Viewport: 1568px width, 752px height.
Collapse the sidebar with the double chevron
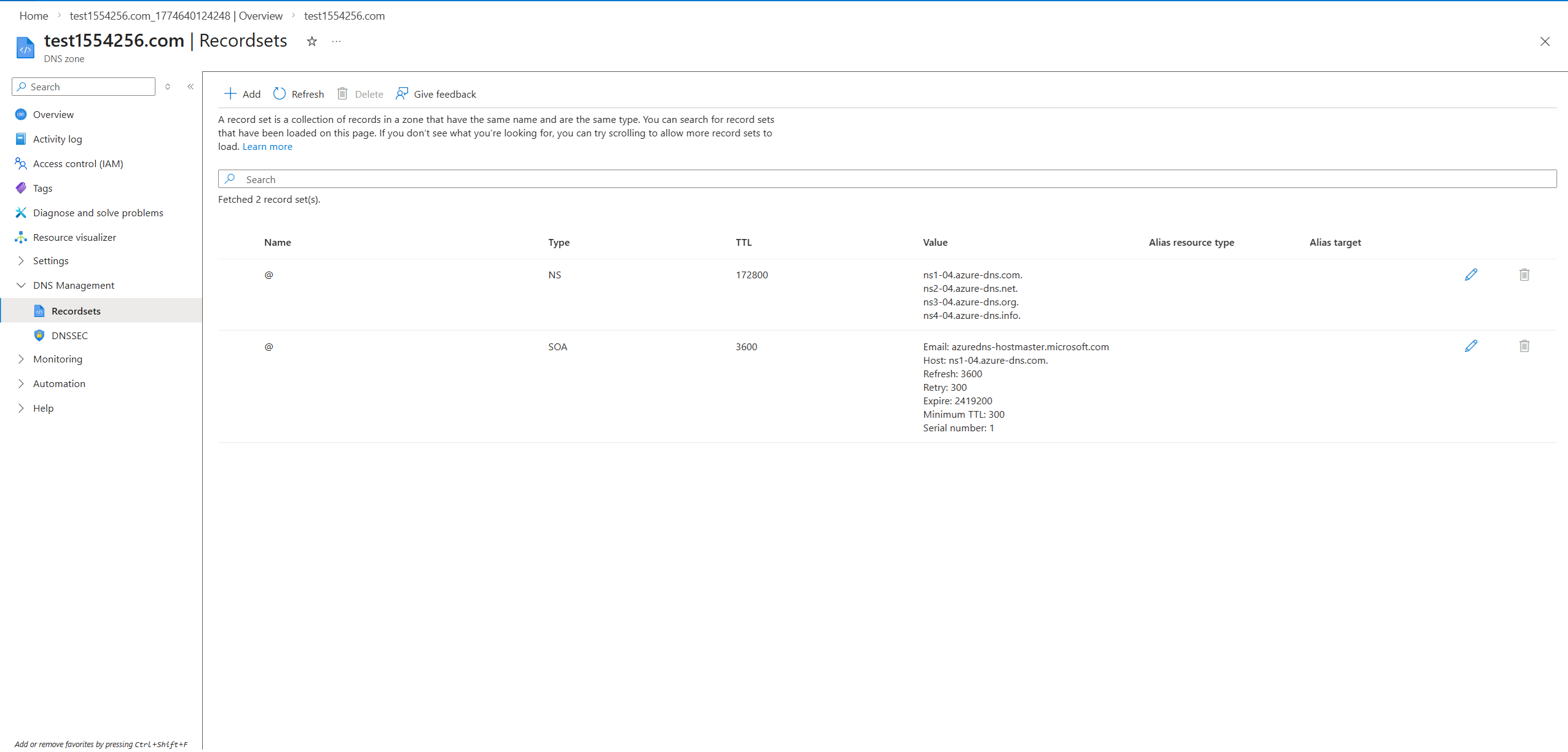[190, 87]
